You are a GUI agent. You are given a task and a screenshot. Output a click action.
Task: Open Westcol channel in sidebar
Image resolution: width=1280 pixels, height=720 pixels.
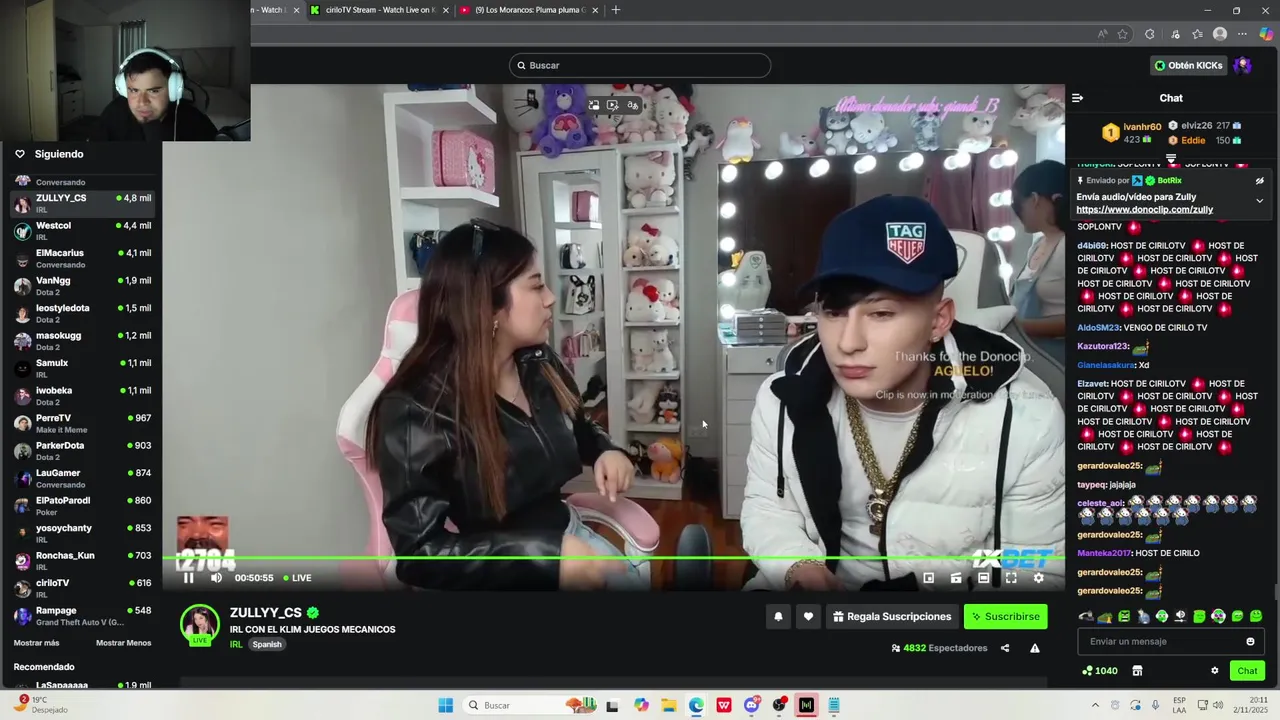(82, 231)
